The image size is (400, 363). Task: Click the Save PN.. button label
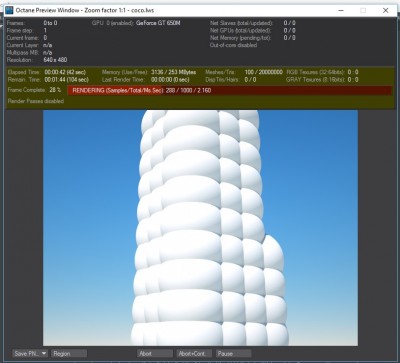(x=26, y=353)
